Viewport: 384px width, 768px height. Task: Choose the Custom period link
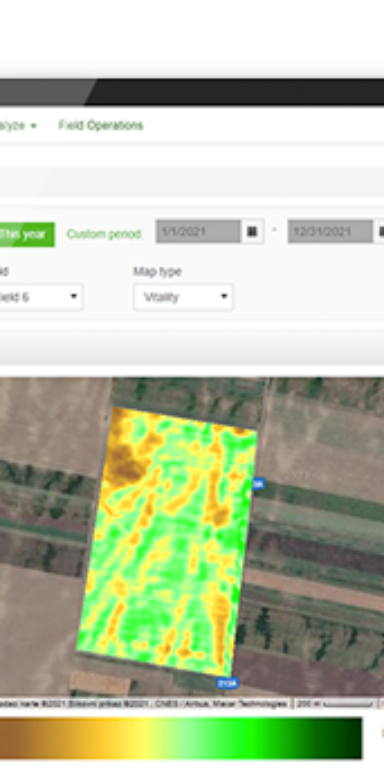coord(104,234)
